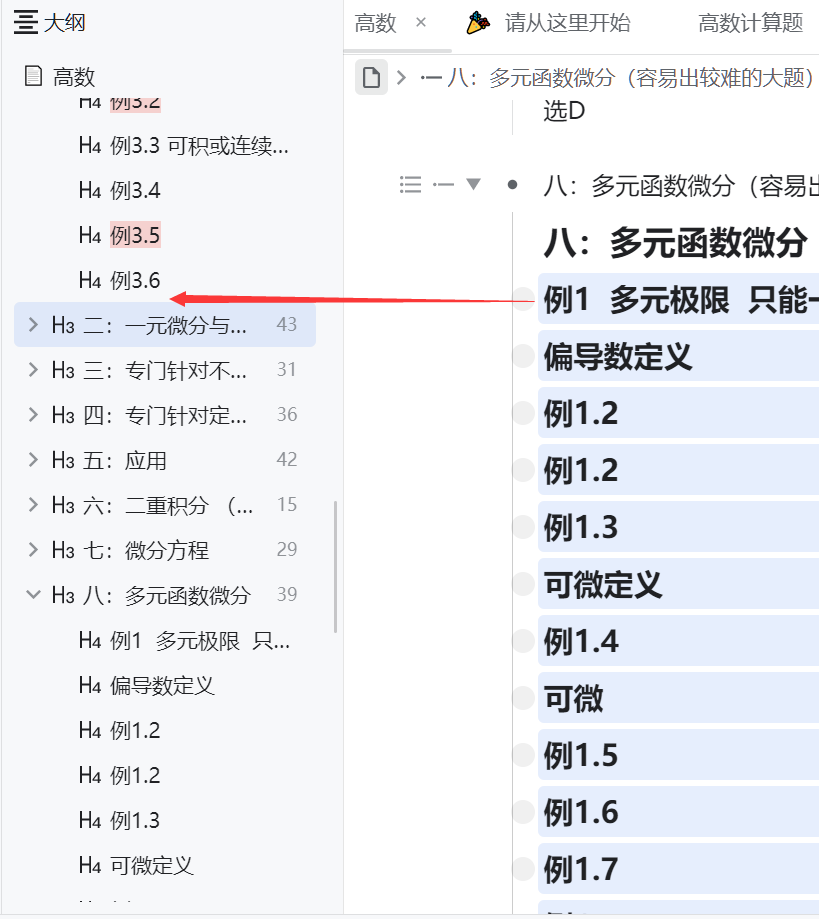This screenshot has width=819, height=919.
Task: Click the party popper icon on 请从这里开始 tab
Action: pos(474,22)
